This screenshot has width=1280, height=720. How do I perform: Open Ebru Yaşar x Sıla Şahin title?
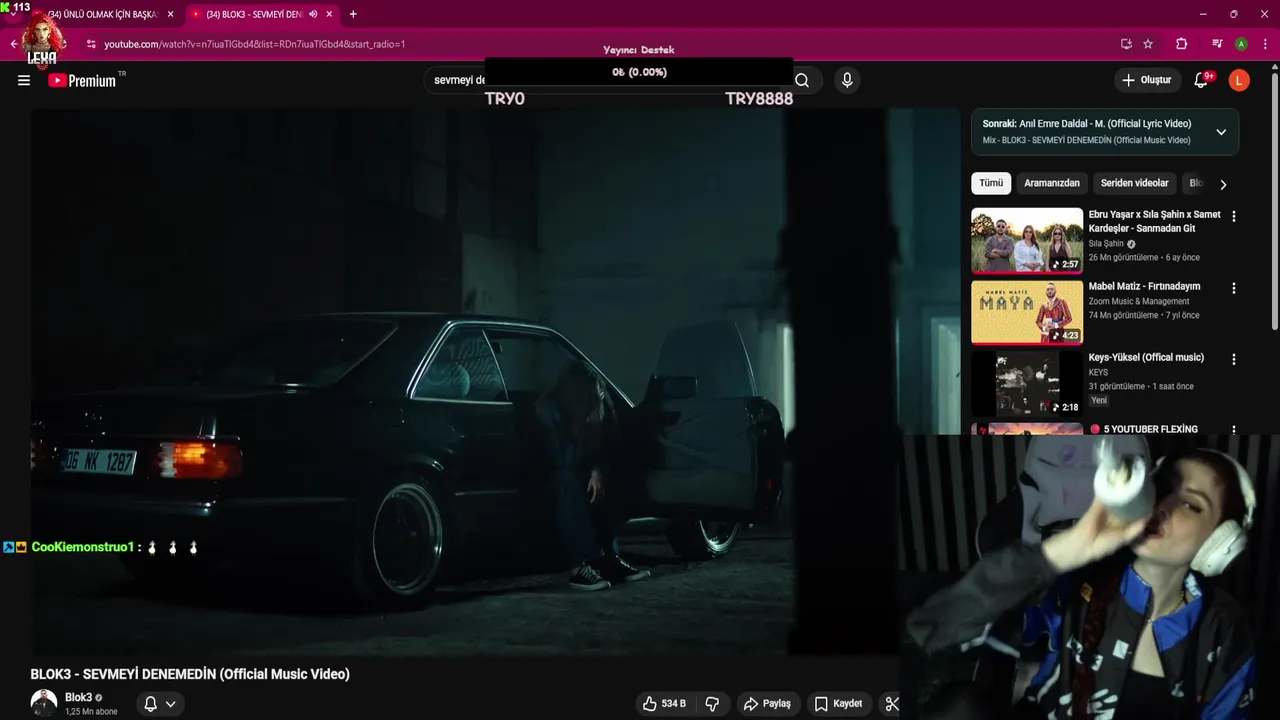click(1155, 221)
